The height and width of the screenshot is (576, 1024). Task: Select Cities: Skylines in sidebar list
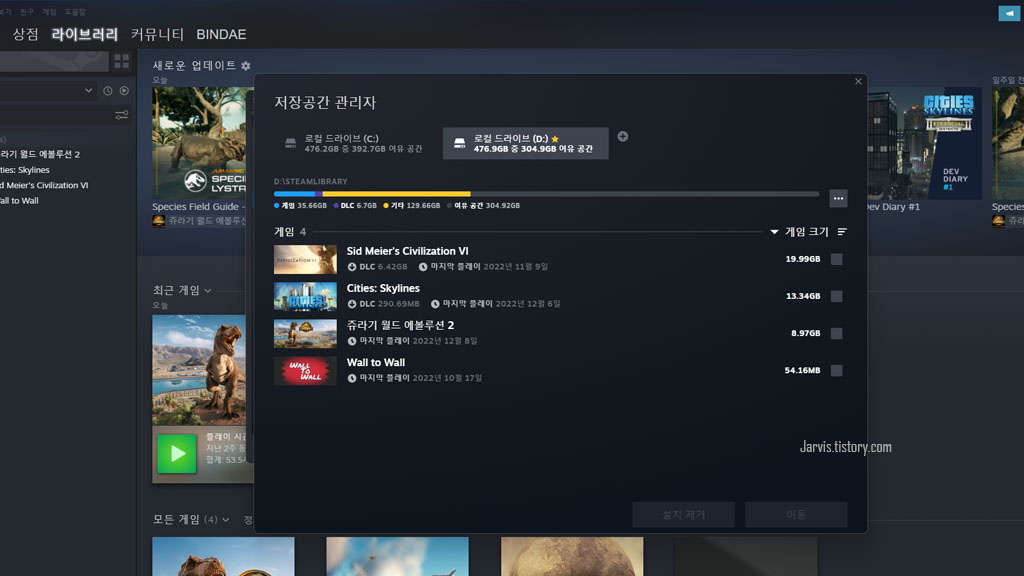tap(25, 170)
